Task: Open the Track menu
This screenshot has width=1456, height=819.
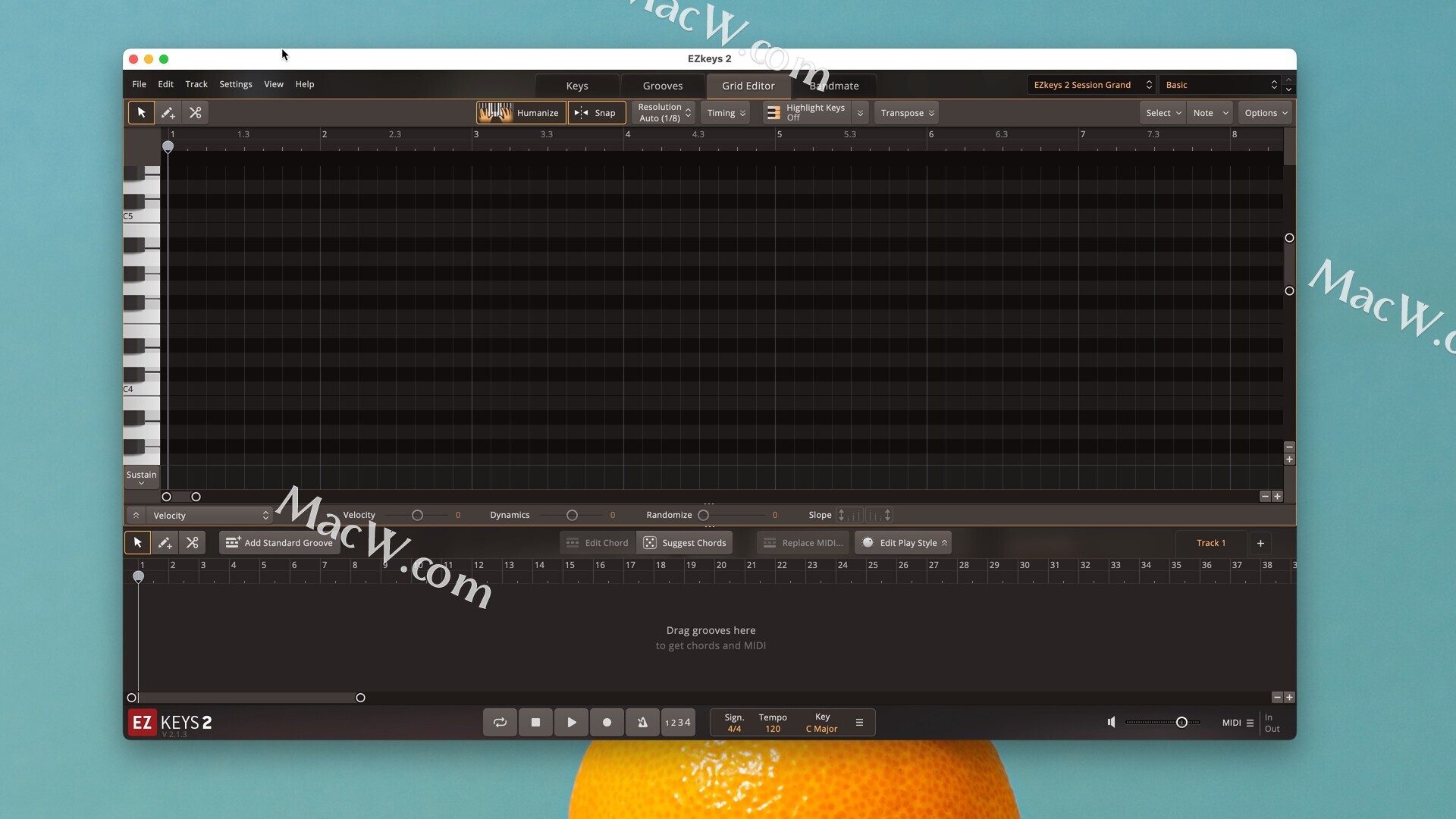Action: [x=196, y=84]
